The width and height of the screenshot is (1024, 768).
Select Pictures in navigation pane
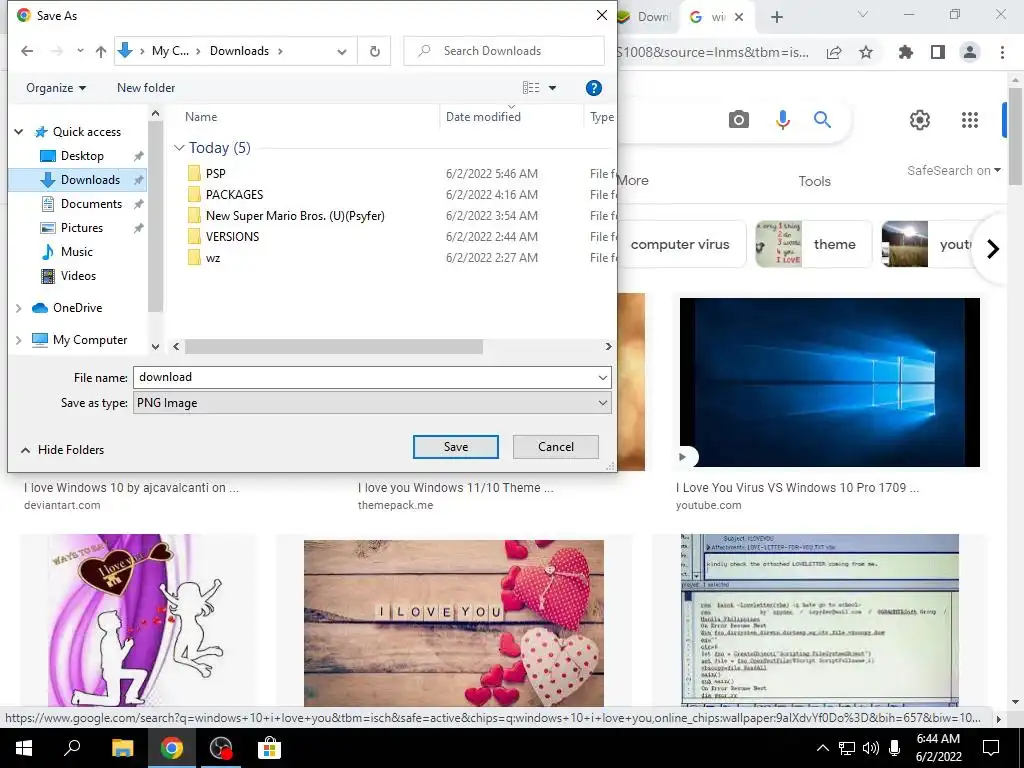coord(82,228)
